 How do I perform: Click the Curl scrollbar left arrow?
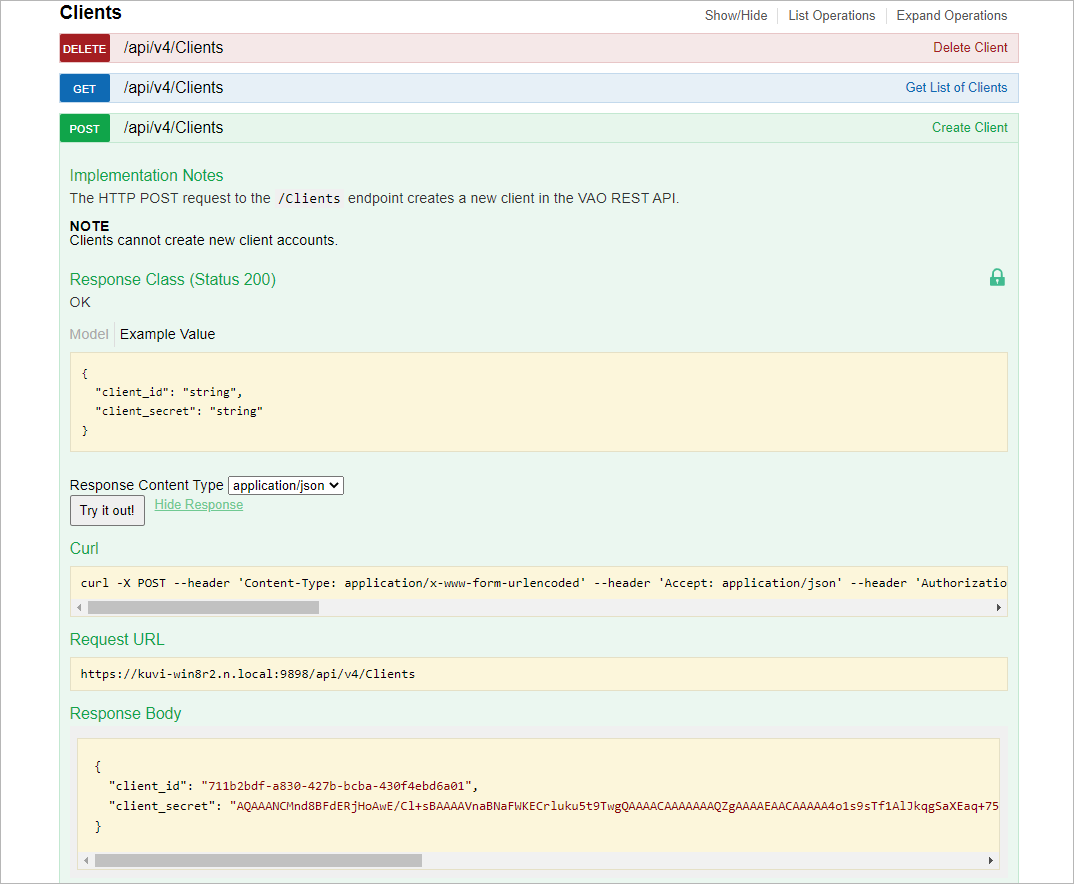tap(79, 607)
